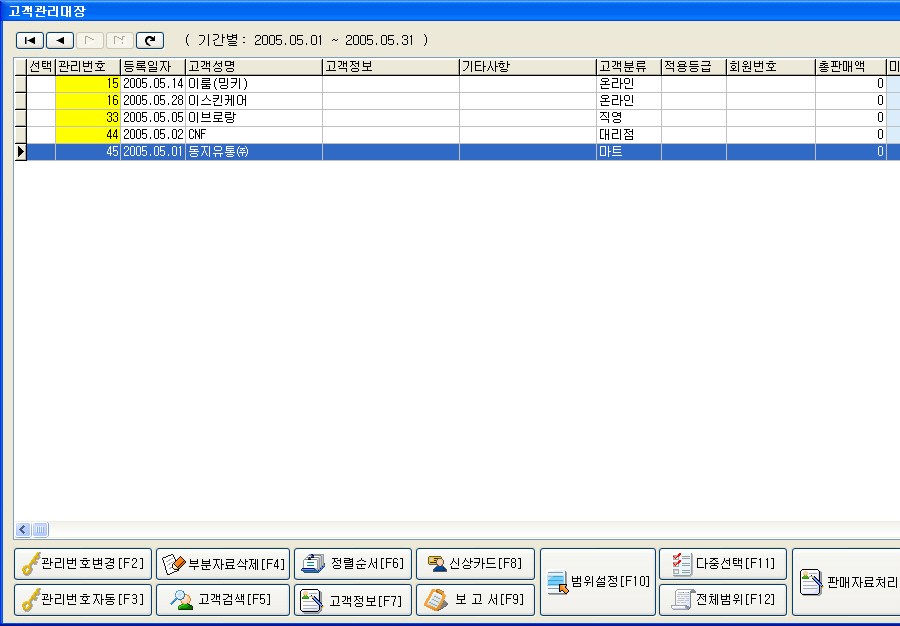Click 기타사항 column header
This screenshot has width=900, height=626.
click(x=527, y=67)
